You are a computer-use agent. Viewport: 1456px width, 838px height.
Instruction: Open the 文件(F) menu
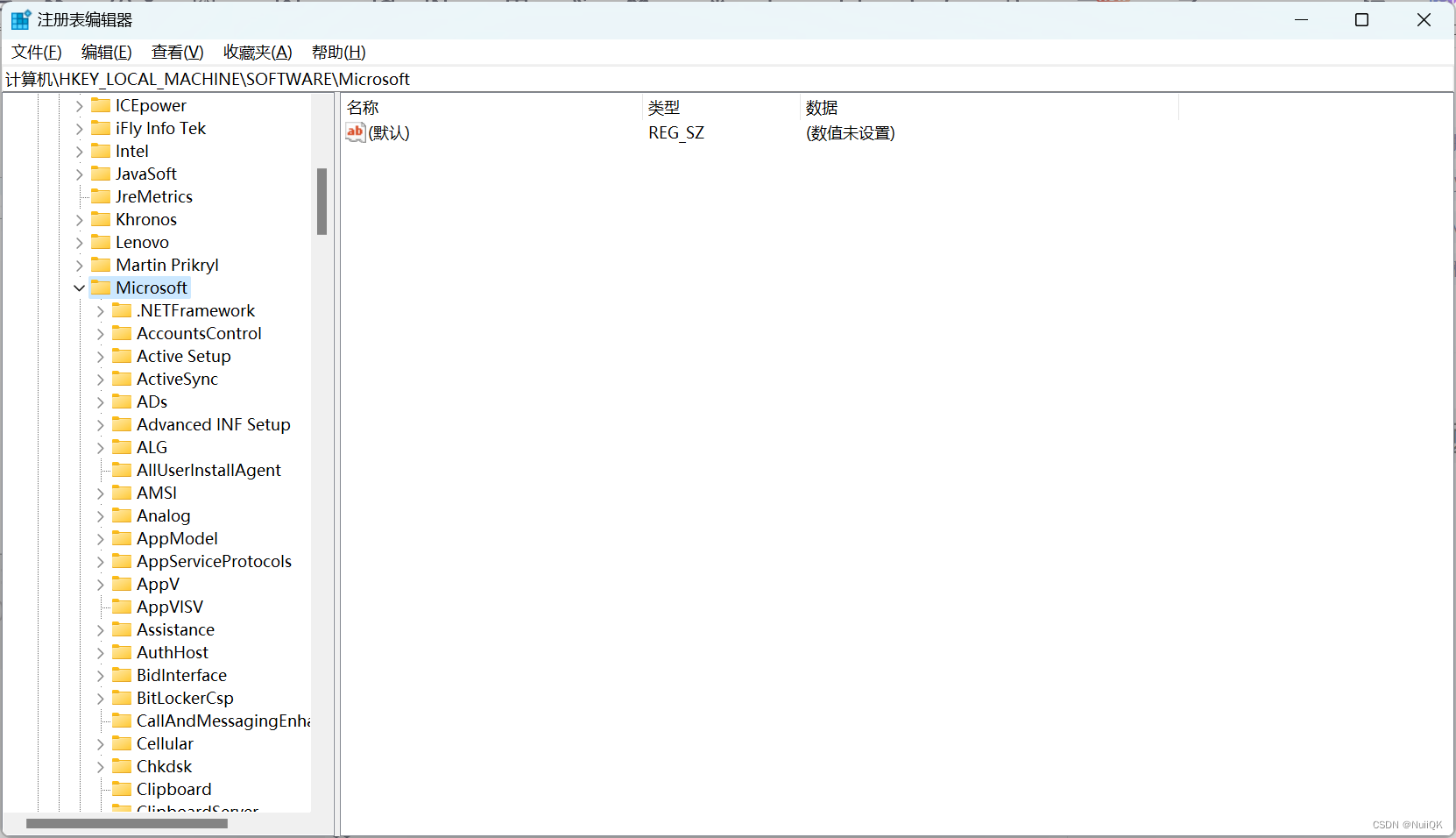[37, 52]
